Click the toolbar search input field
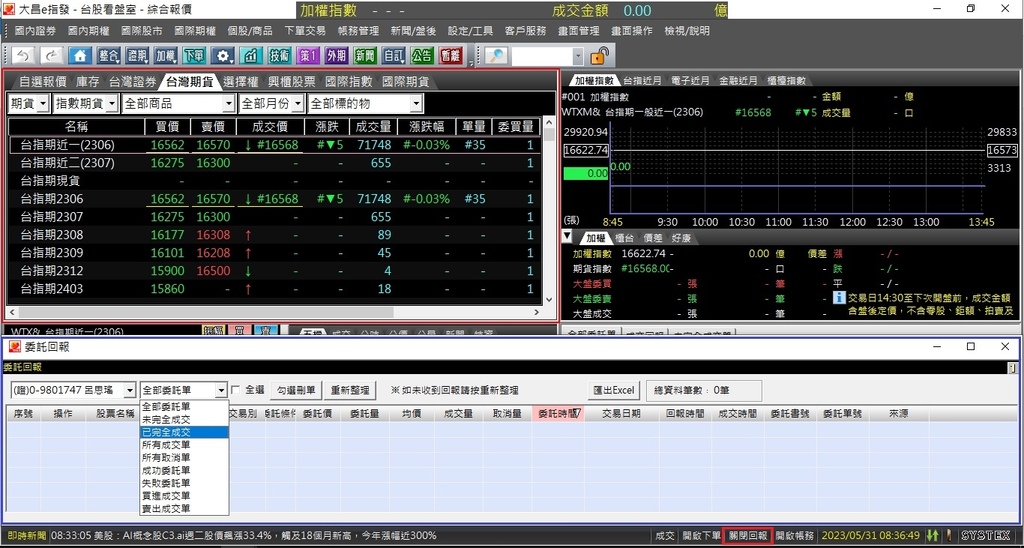 pos(542,57)
